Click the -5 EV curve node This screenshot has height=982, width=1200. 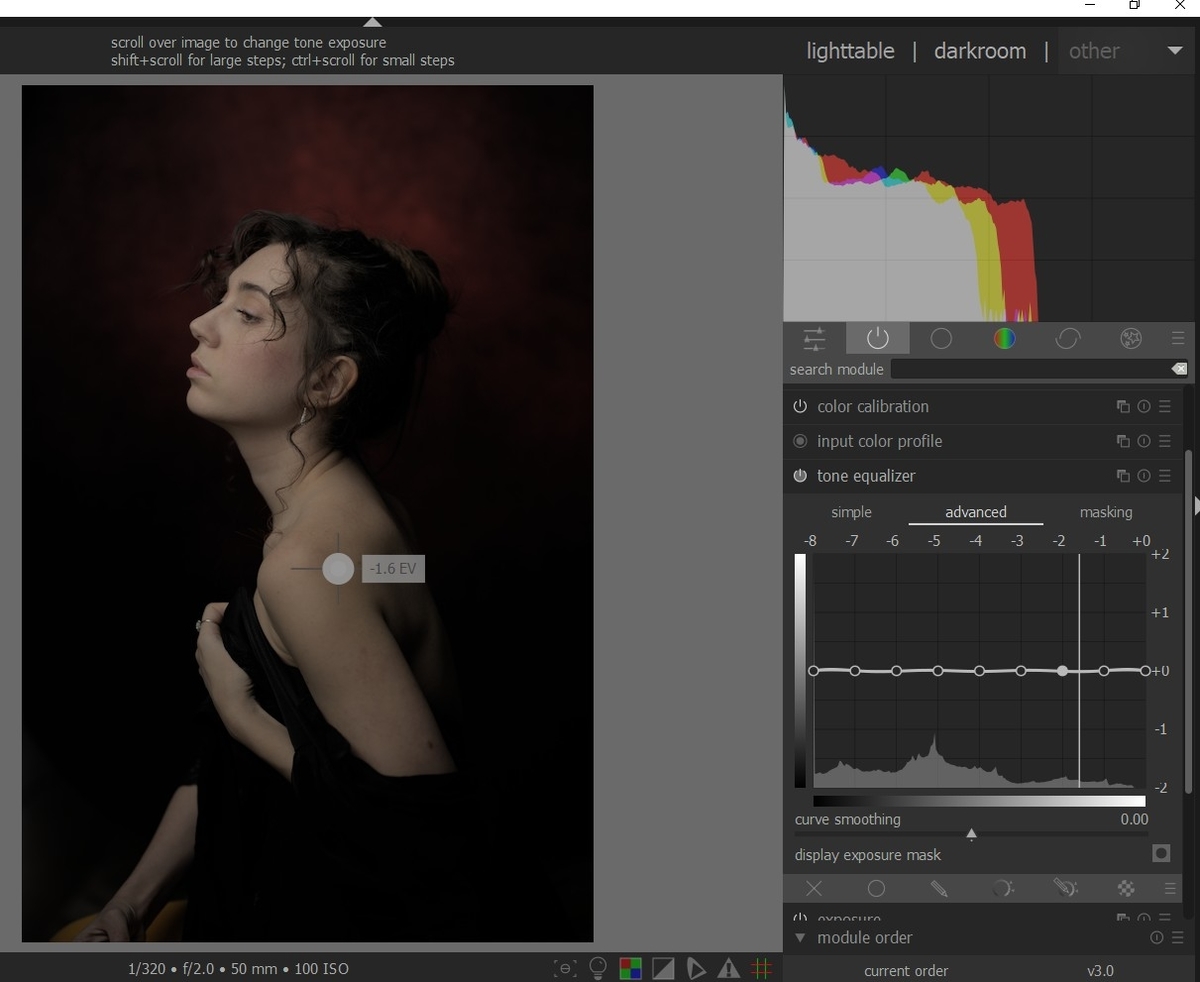938,671
